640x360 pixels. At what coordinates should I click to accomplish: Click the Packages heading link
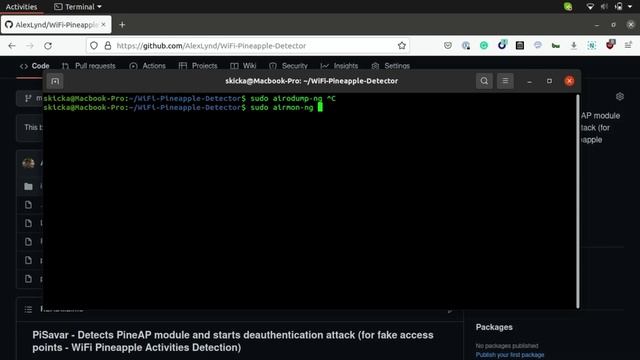[494, 327]
